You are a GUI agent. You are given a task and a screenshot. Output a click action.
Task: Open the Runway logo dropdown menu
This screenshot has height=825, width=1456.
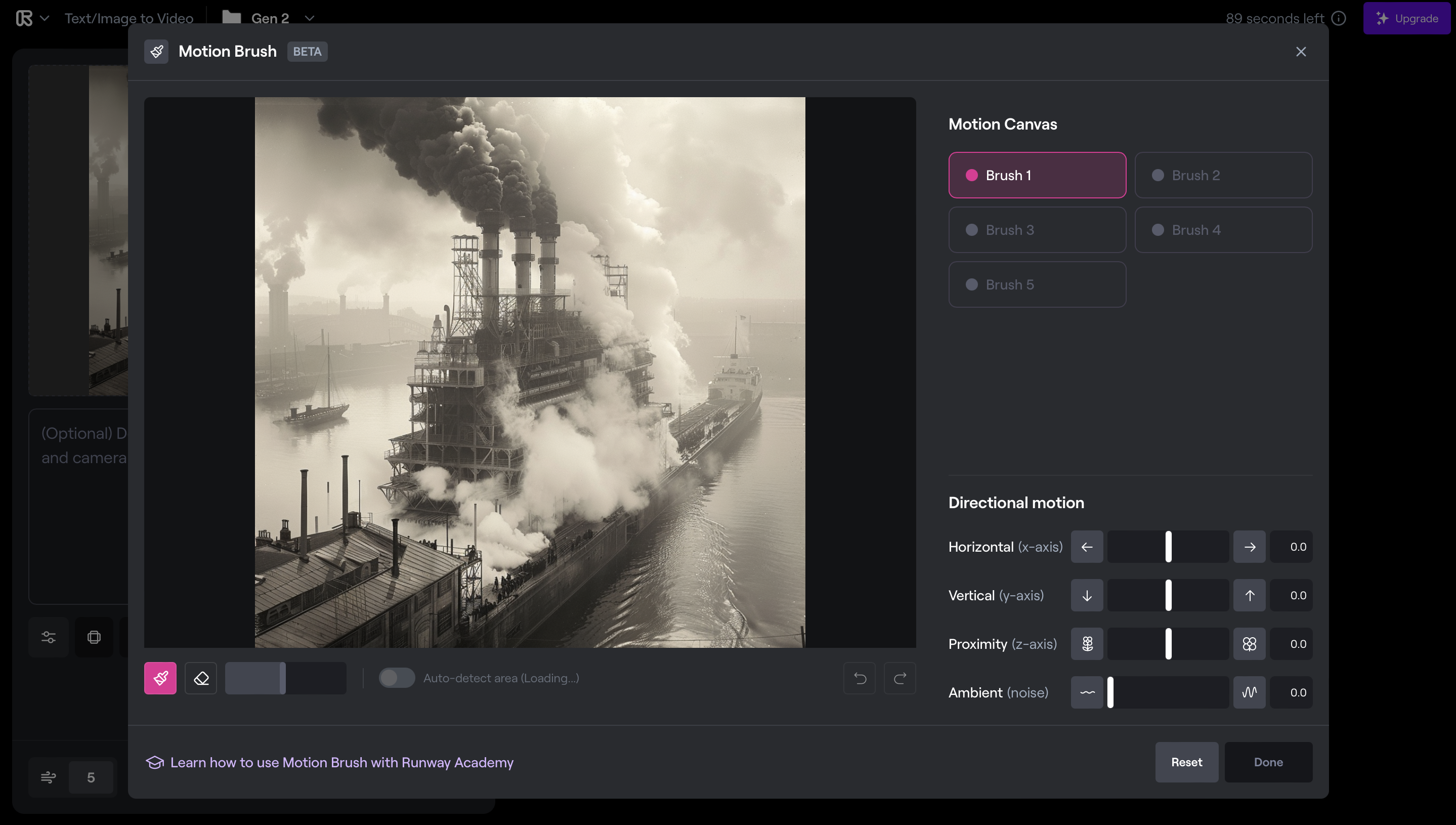[x=32, y=18]
